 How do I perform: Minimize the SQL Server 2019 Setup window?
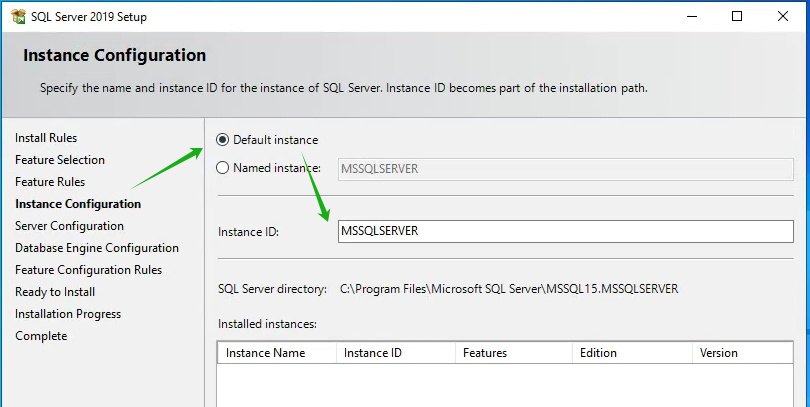pyautogui.click(x=692, y=17)
